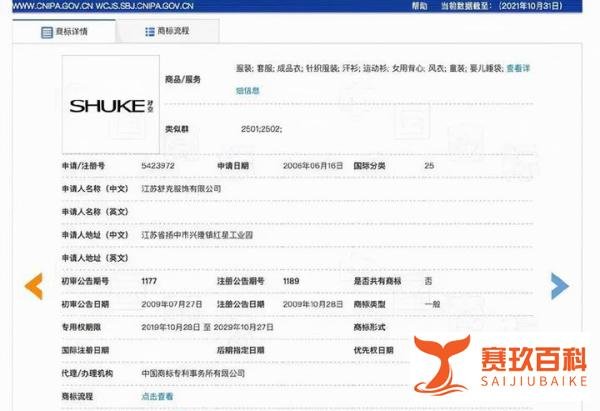Click the 商标流程 row label

click(x=77, y=396)
